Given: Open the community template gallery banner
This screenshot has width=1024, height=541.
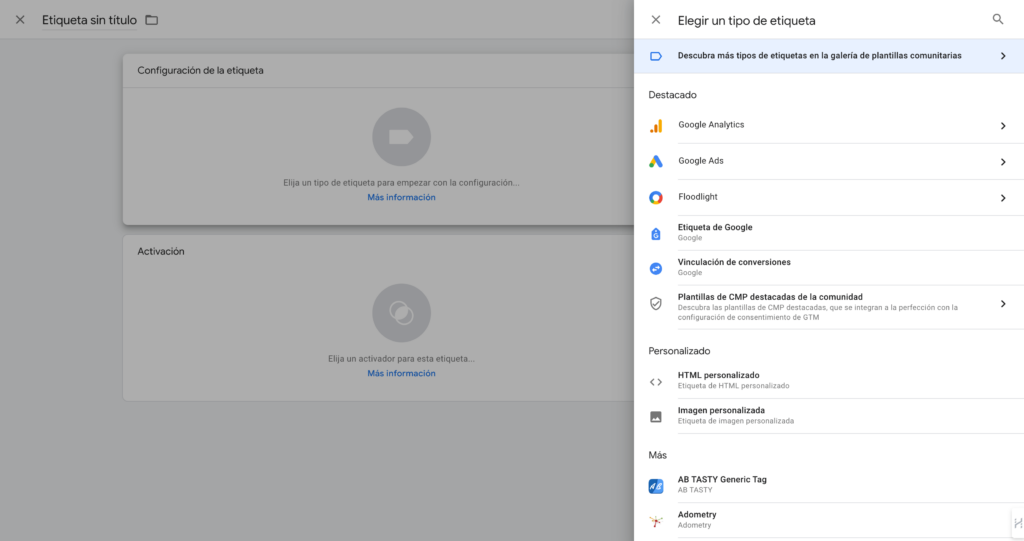Looking at the screenshot, I should click(x=829, y=56).
